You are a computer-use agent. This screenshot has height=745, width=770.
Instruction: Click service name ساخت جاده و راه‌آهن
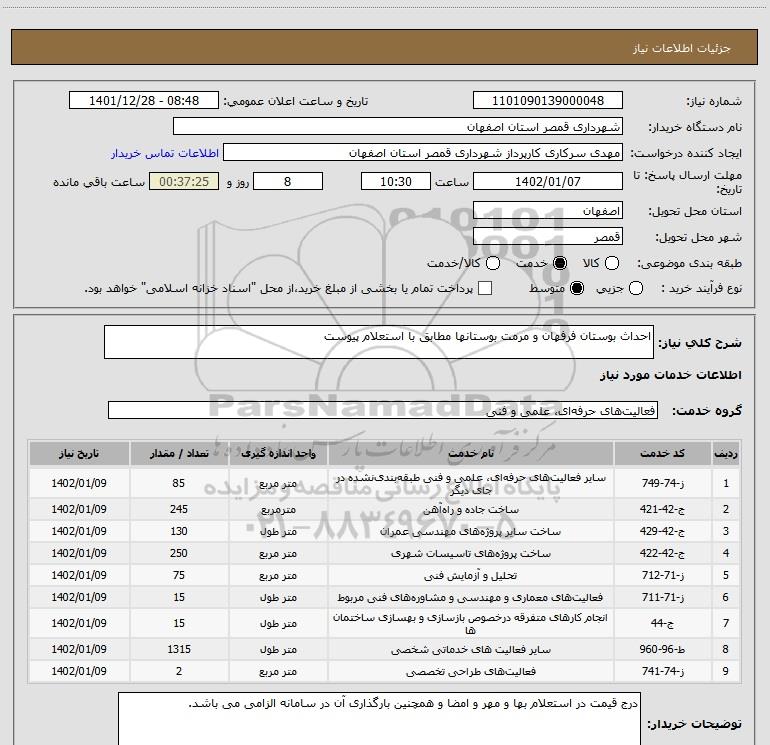pyautogui.click(x=470, y=509)
